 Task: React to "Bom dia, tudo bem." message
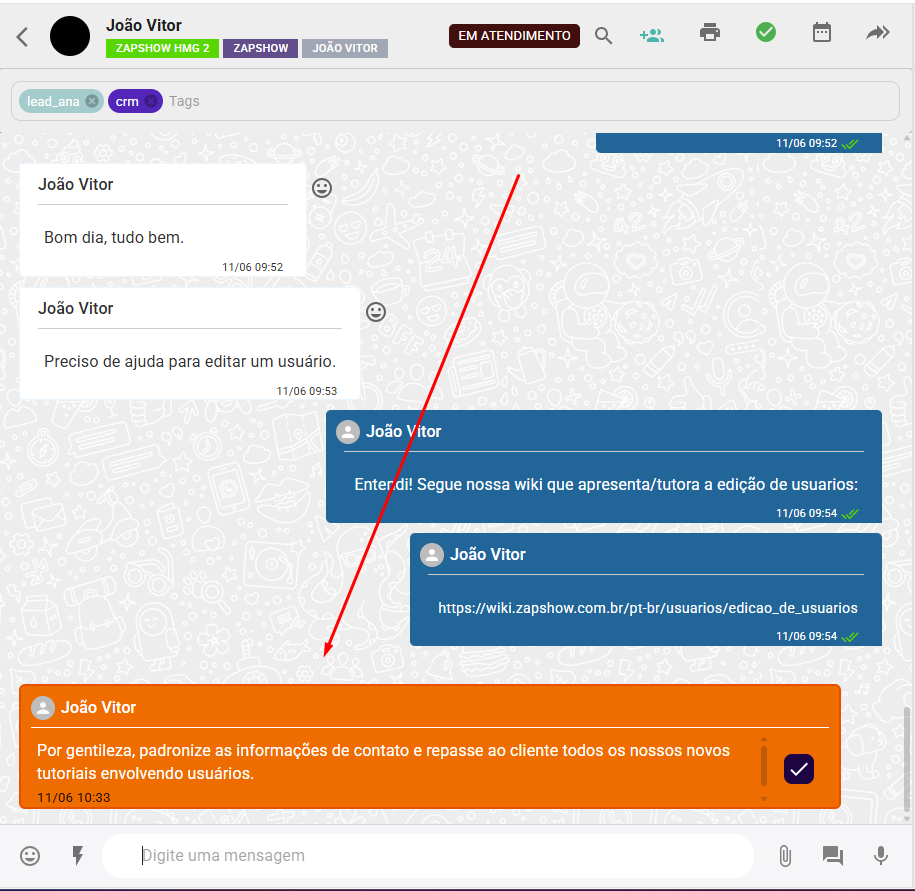click(x=322, y=188)
